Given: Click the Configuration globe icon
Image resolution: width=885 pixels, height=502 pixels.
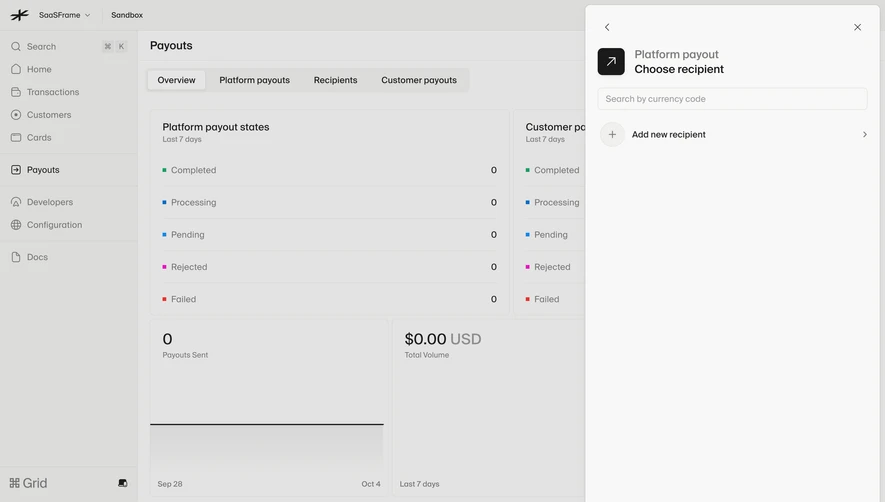Looking at the screenshot, I should pos(16,225).
